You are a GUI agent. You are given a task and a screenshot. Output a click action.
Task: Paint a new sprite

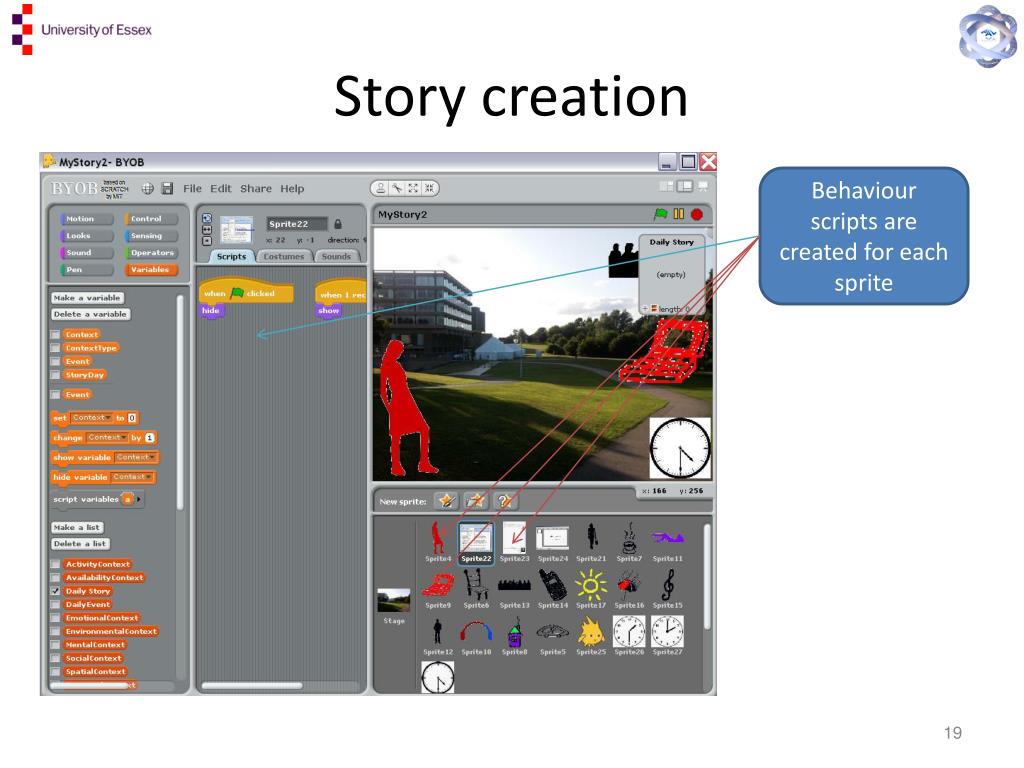pyautogui.click(x=446, y=501)
